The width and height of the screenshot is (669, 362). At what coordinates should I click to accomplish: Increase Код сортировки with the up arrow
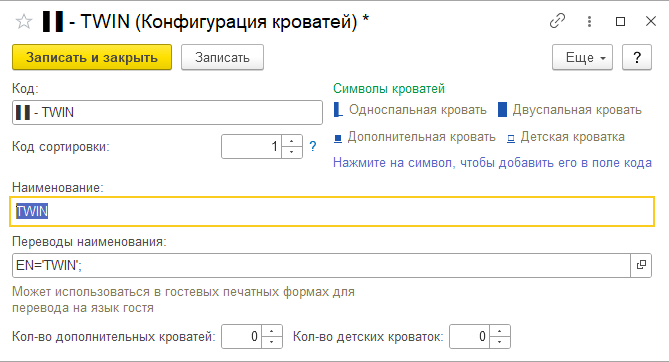pyautogui.click(x=292, y=141)
